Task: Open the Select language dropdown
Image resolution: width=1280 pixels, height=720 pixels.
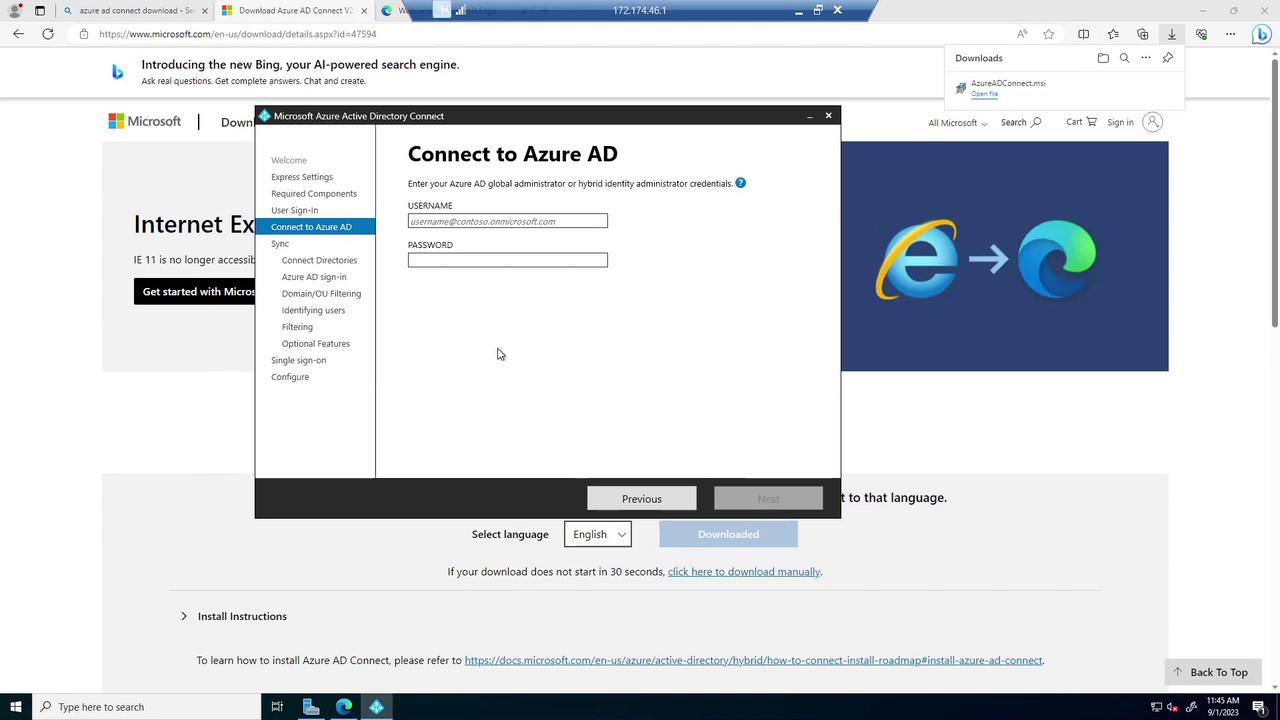Action: [x=598, y=534]
